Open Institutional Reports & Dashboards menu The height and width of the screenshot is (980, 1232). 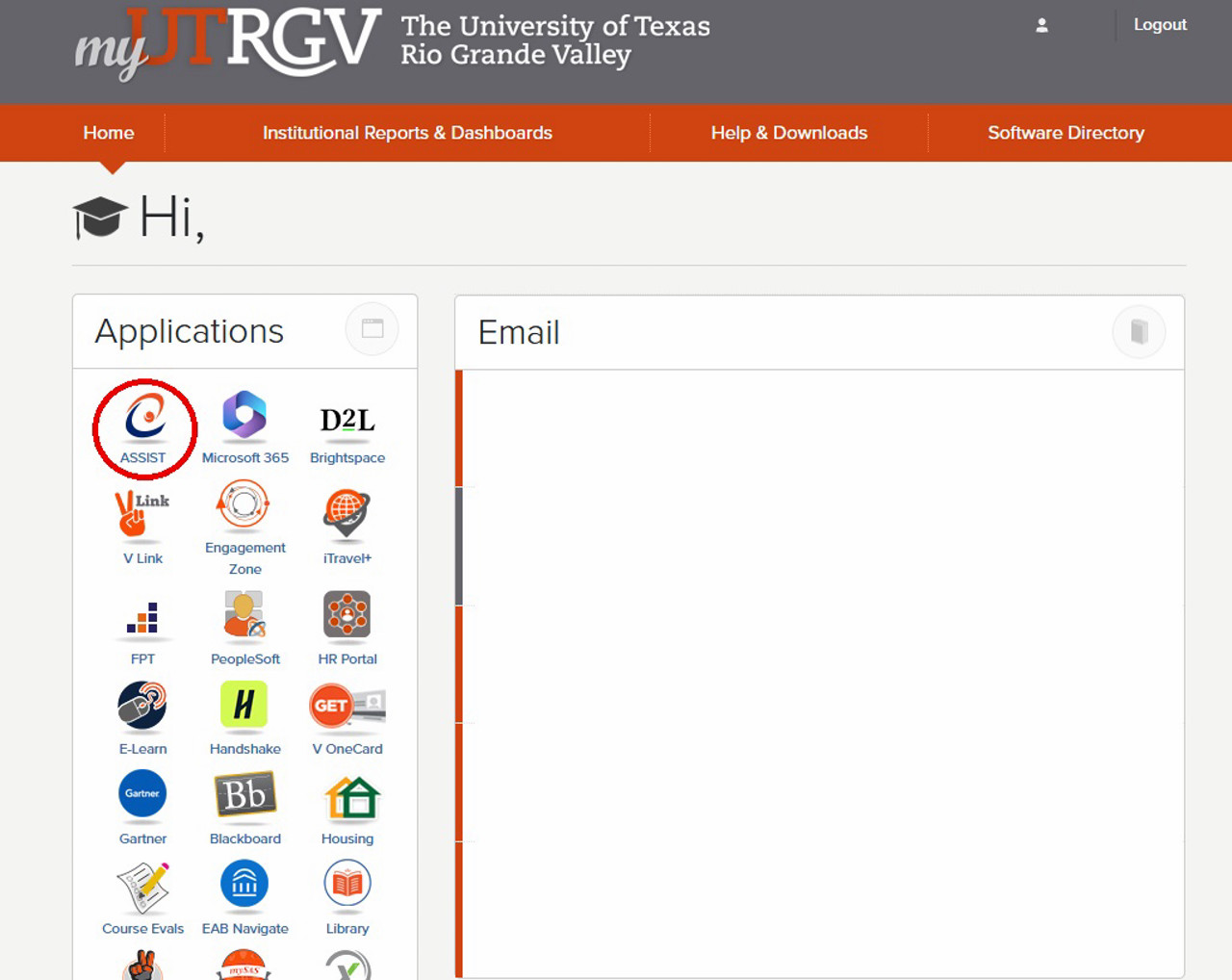click(407, 133)
